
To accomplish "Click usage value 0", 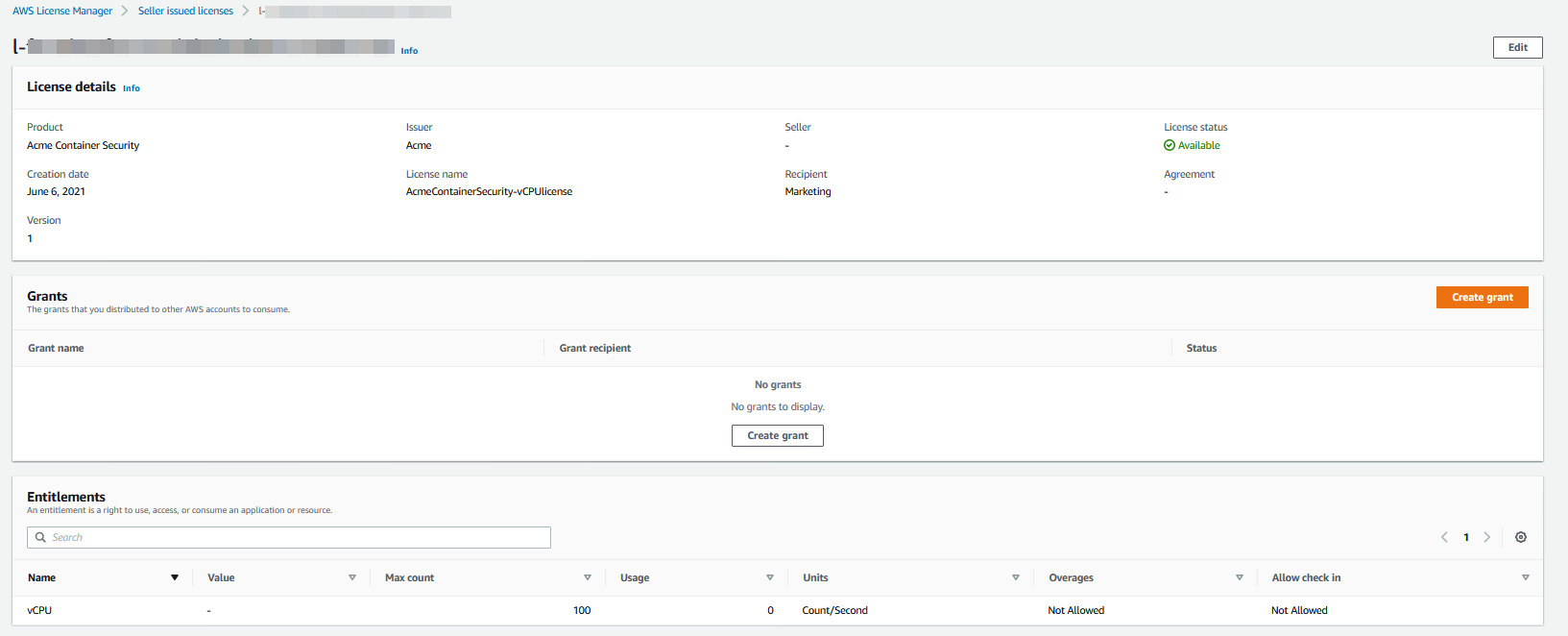I will [x=770, y=610].
